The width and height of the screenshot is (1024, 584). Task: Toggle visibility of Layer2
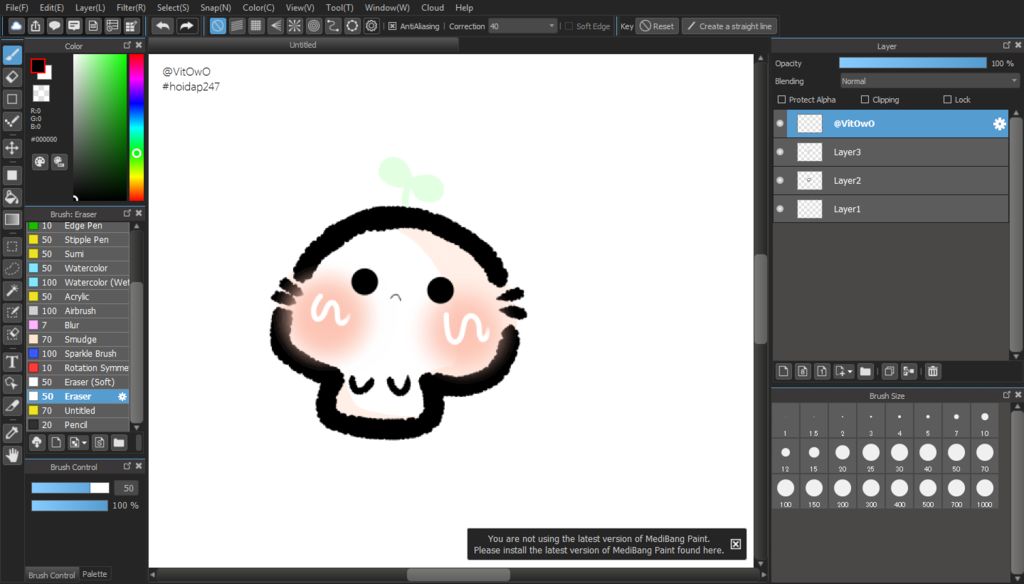pyautogui.click(x=780, y=180)
